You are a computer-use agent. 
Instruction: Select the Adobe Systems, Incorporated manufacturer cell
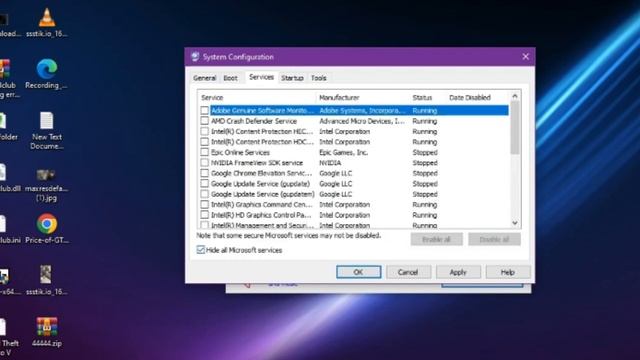click(362, 110)
